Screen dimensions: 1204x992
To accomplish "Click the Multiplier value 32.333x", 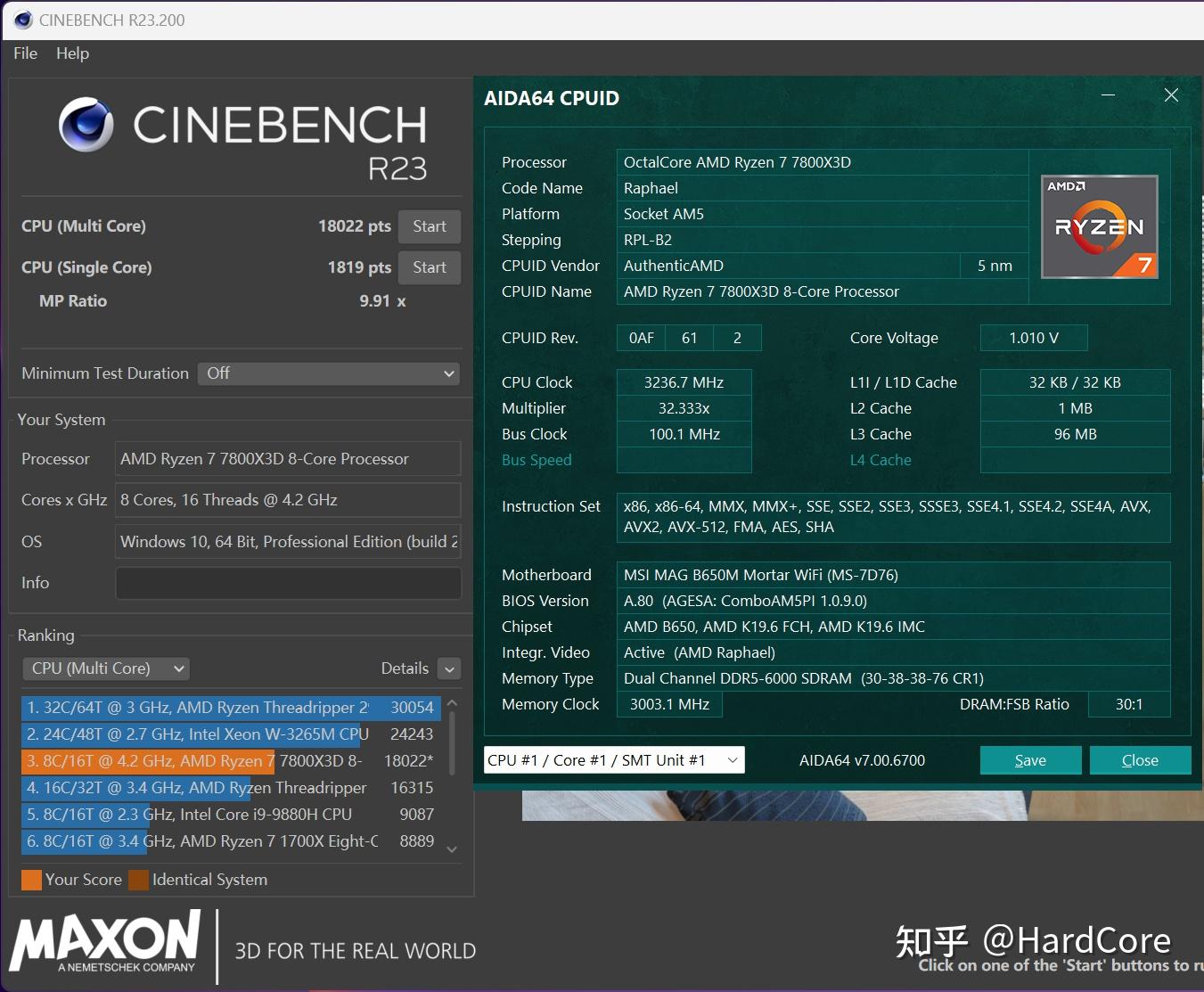I will (x=684, y=408).
